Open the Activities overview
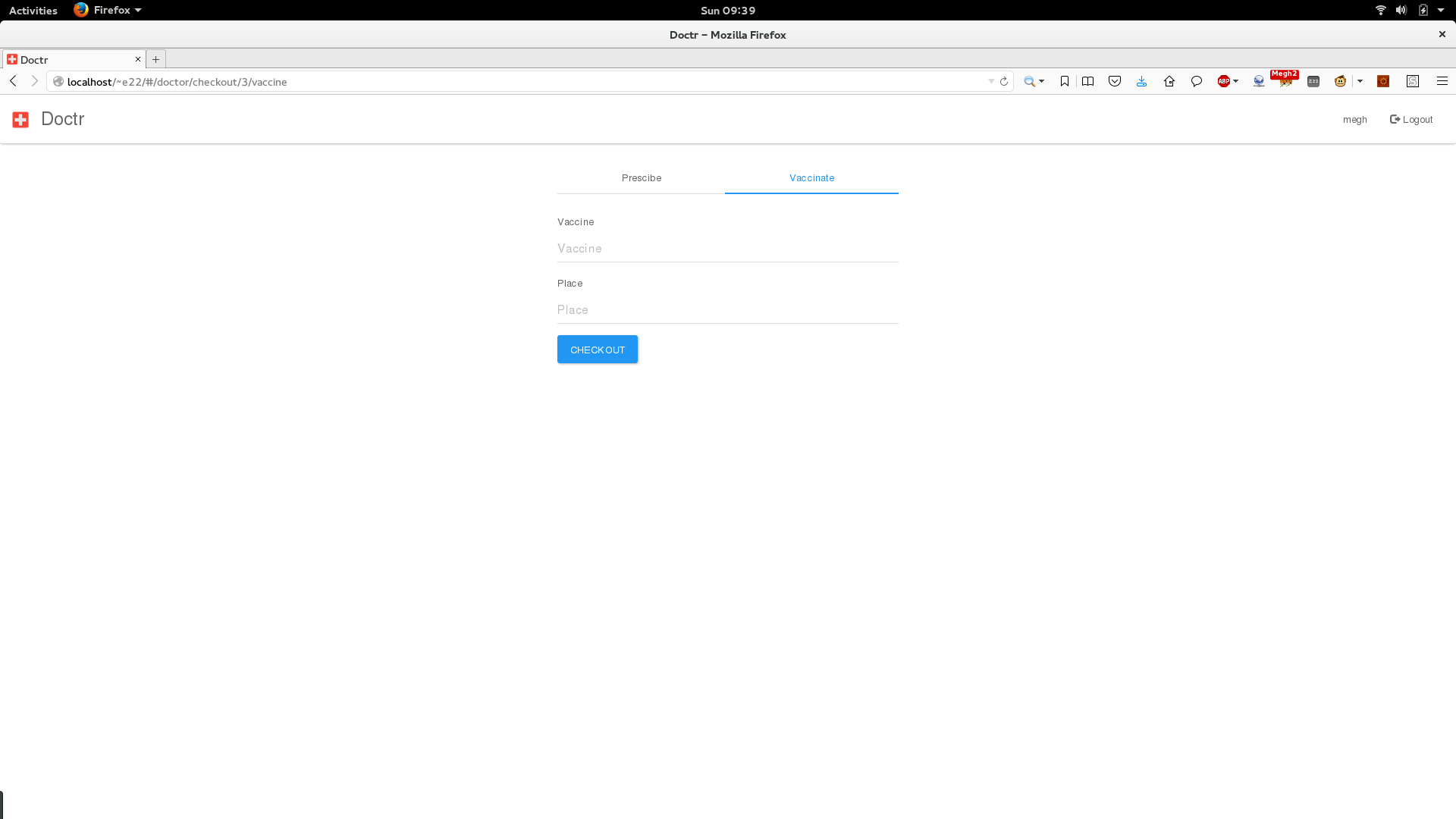 tap(33, 10)
